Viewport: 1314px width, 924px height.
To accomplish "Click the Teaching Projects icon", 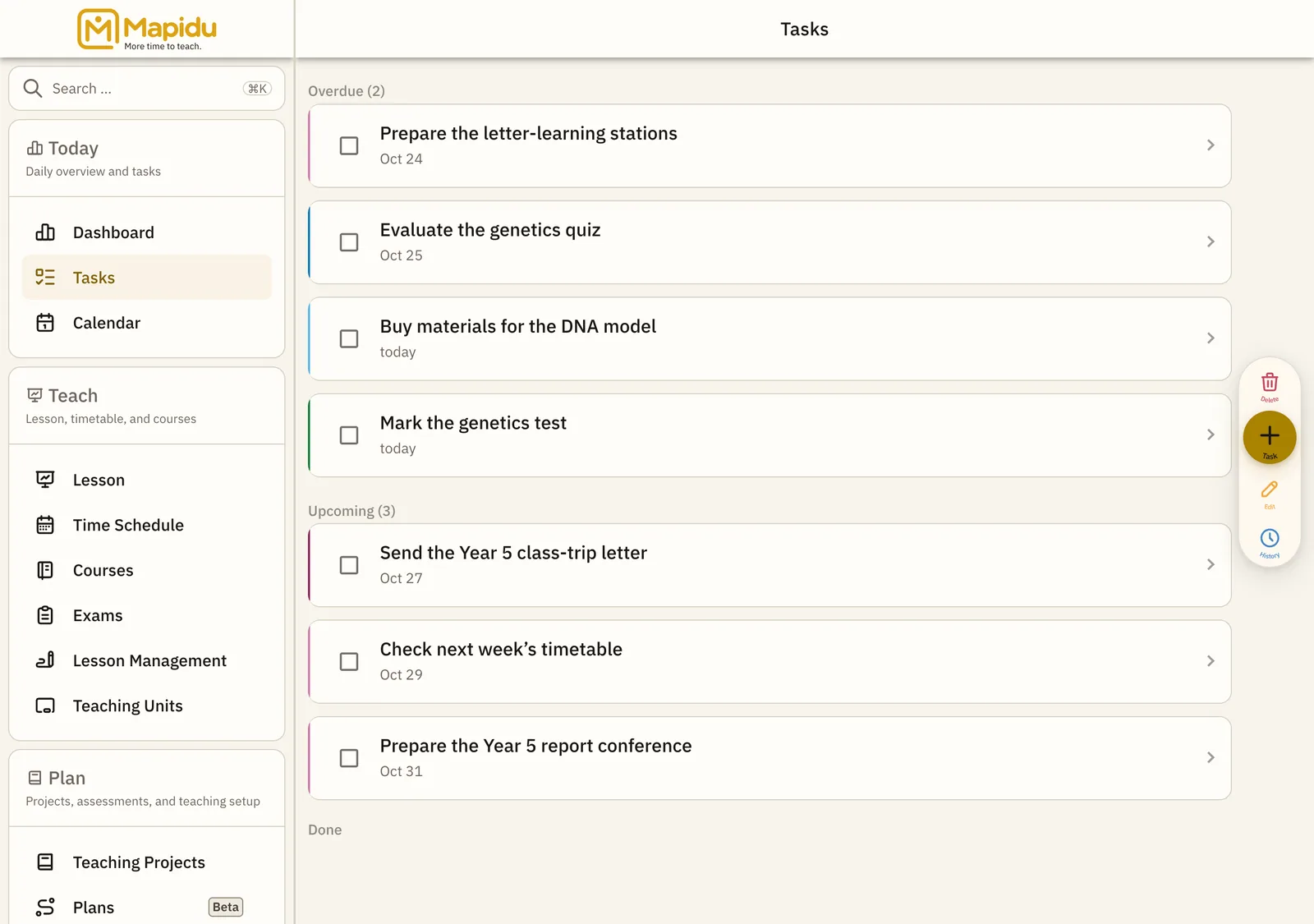I will coord(45,862).
